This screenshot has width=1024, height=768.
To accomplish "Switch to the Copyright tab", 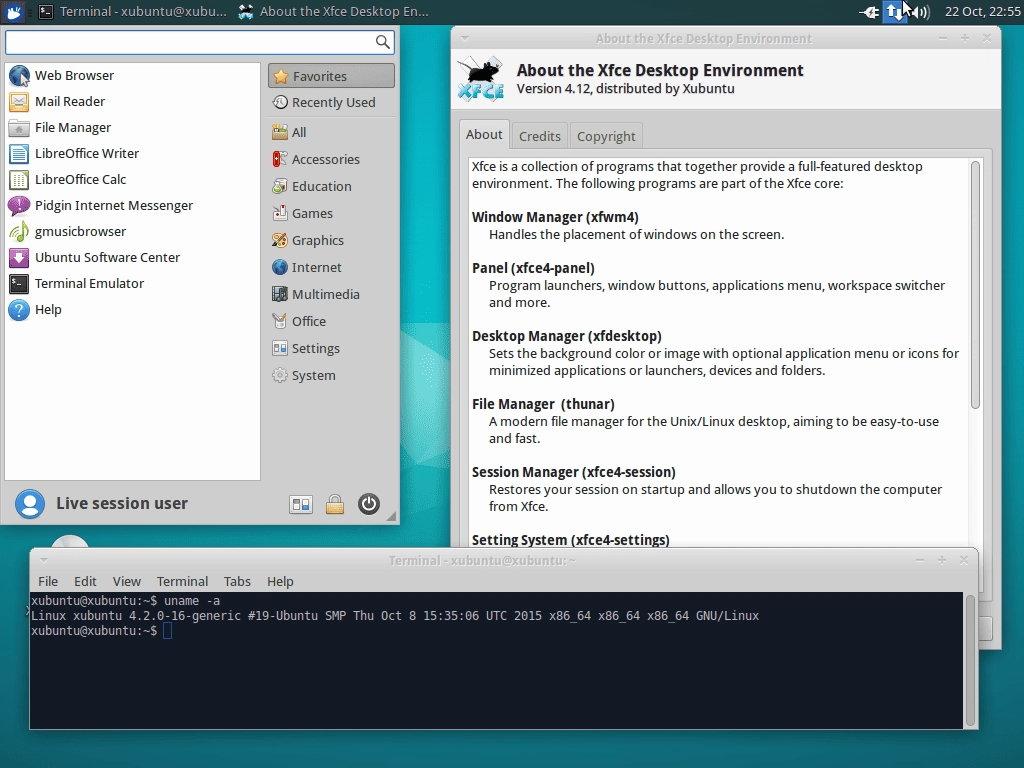I will [606, 136].
